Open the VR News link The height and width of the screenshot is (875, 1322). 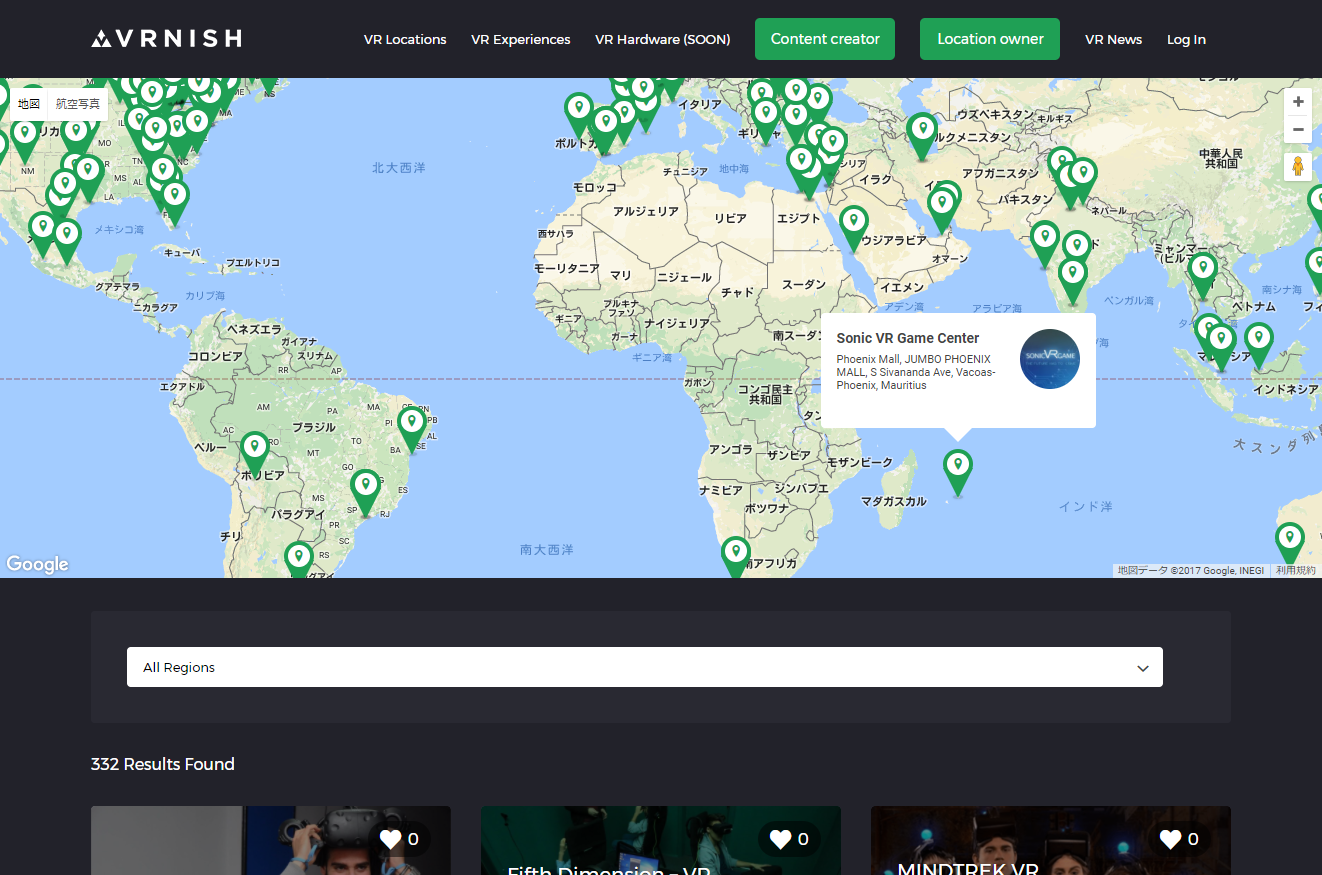pyautogui.click(x=1113, y=40)
